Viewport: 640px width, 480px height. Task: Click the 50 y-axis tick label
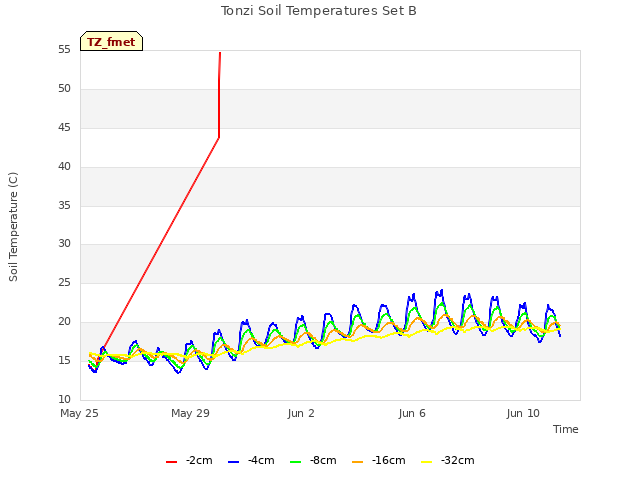click(x=64, y=89)
